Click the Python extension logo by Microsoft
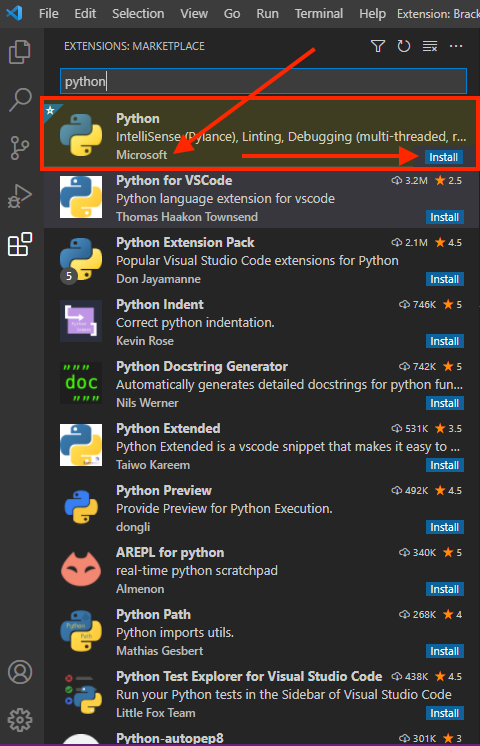 81,135
